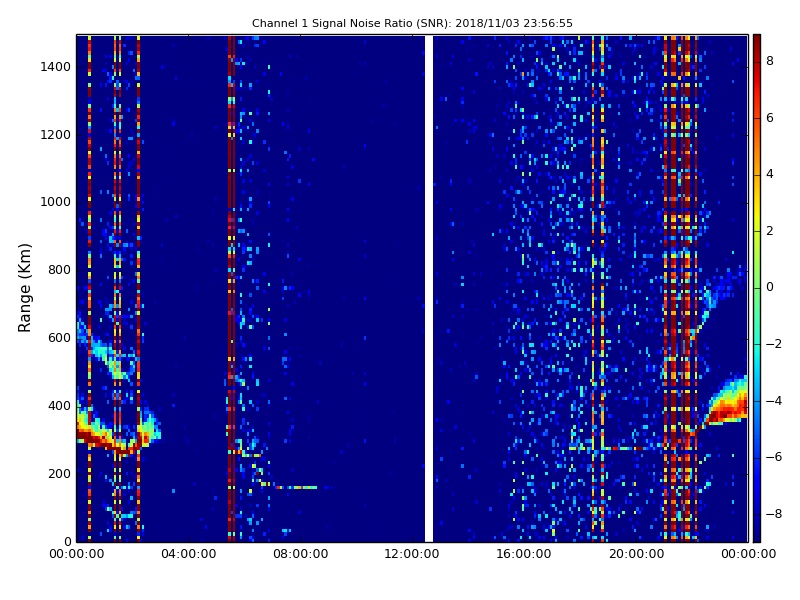Click the plot title showing Channel 1 SNR
The width and height of the screenshot is (800, 600).
pyautogui.click(x=412, y=23)
